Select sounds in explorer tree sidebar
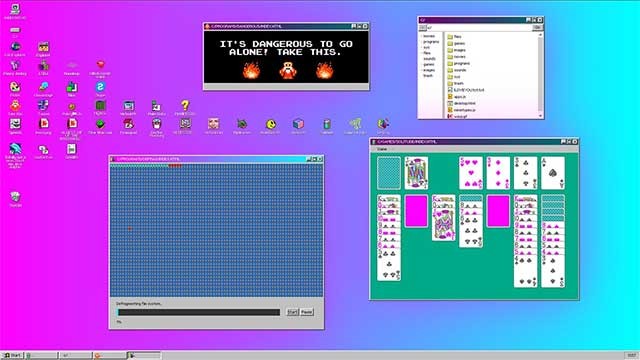640x360 pixels. [429, 59]
